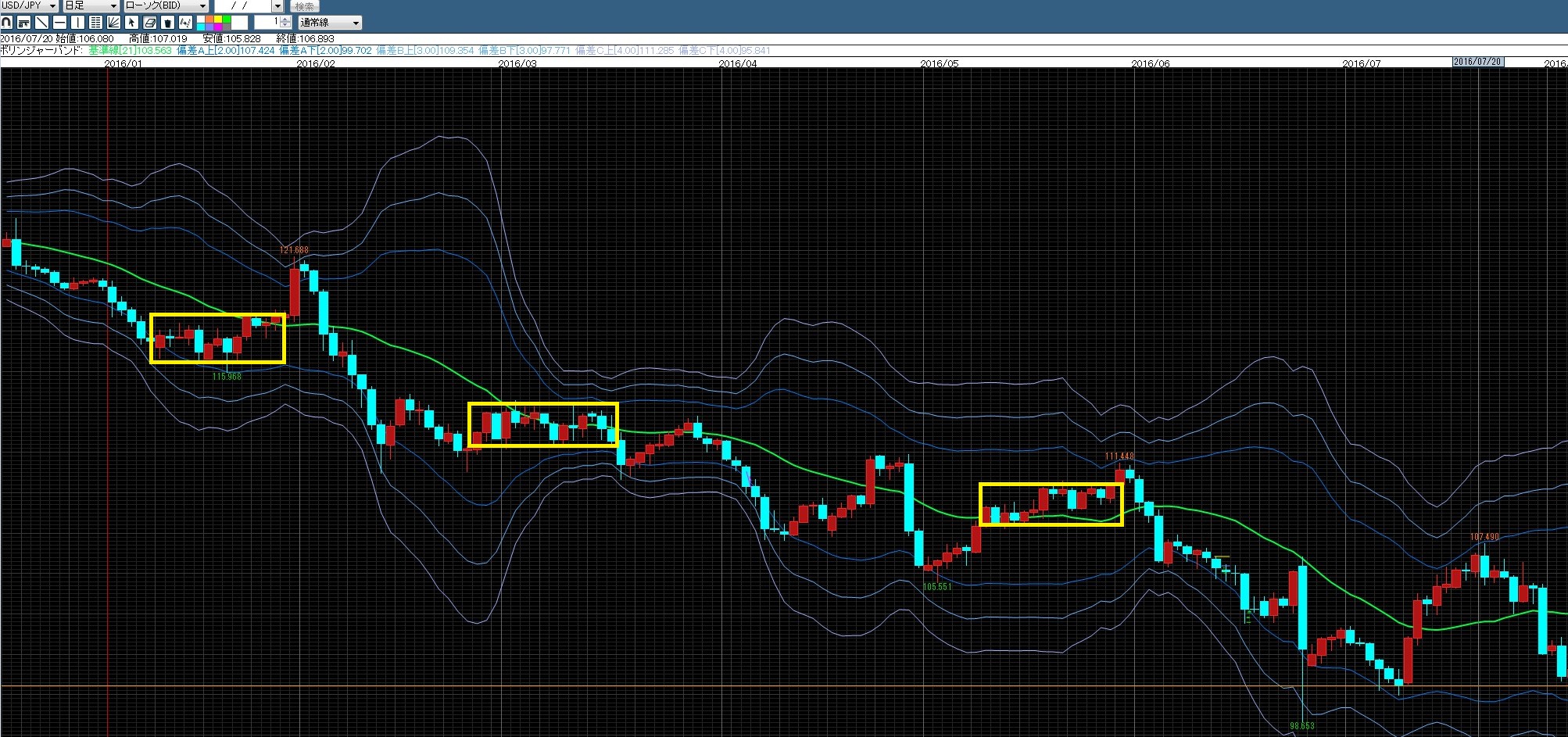Click the 基準線[21]103.563 value

coord(130,50)
